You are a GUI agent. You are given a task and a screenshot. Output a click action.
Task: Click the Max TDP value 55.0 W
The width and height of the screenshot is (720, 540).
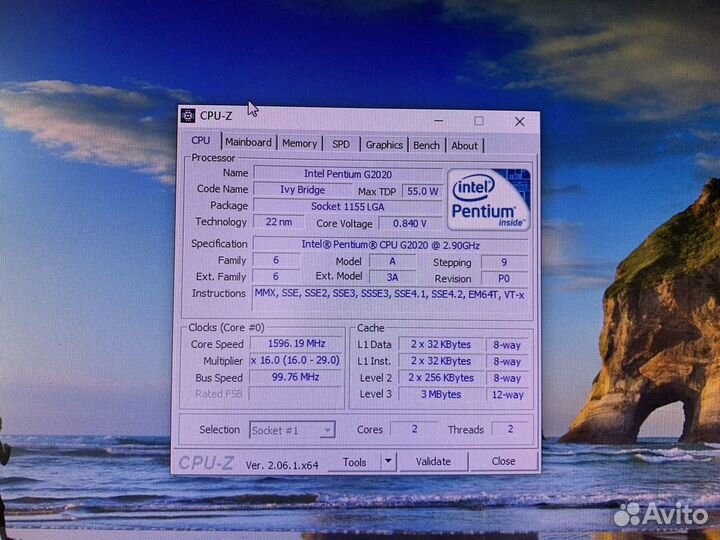pyautogui.click(x=422, y=191)
